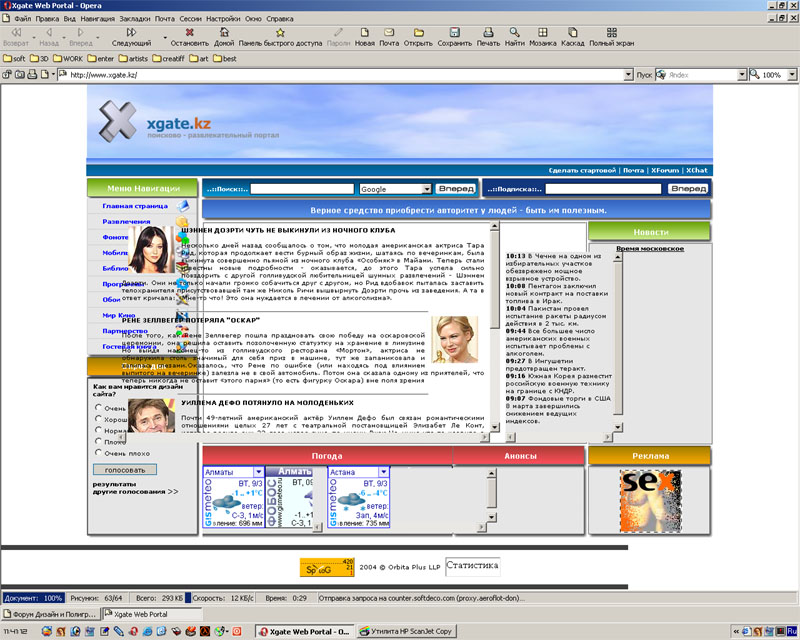The width and height of the screenshot is (800, 640).
Task: Click down arrow of Анонсы panel scrollbar
Action: [x=491, y=517]
